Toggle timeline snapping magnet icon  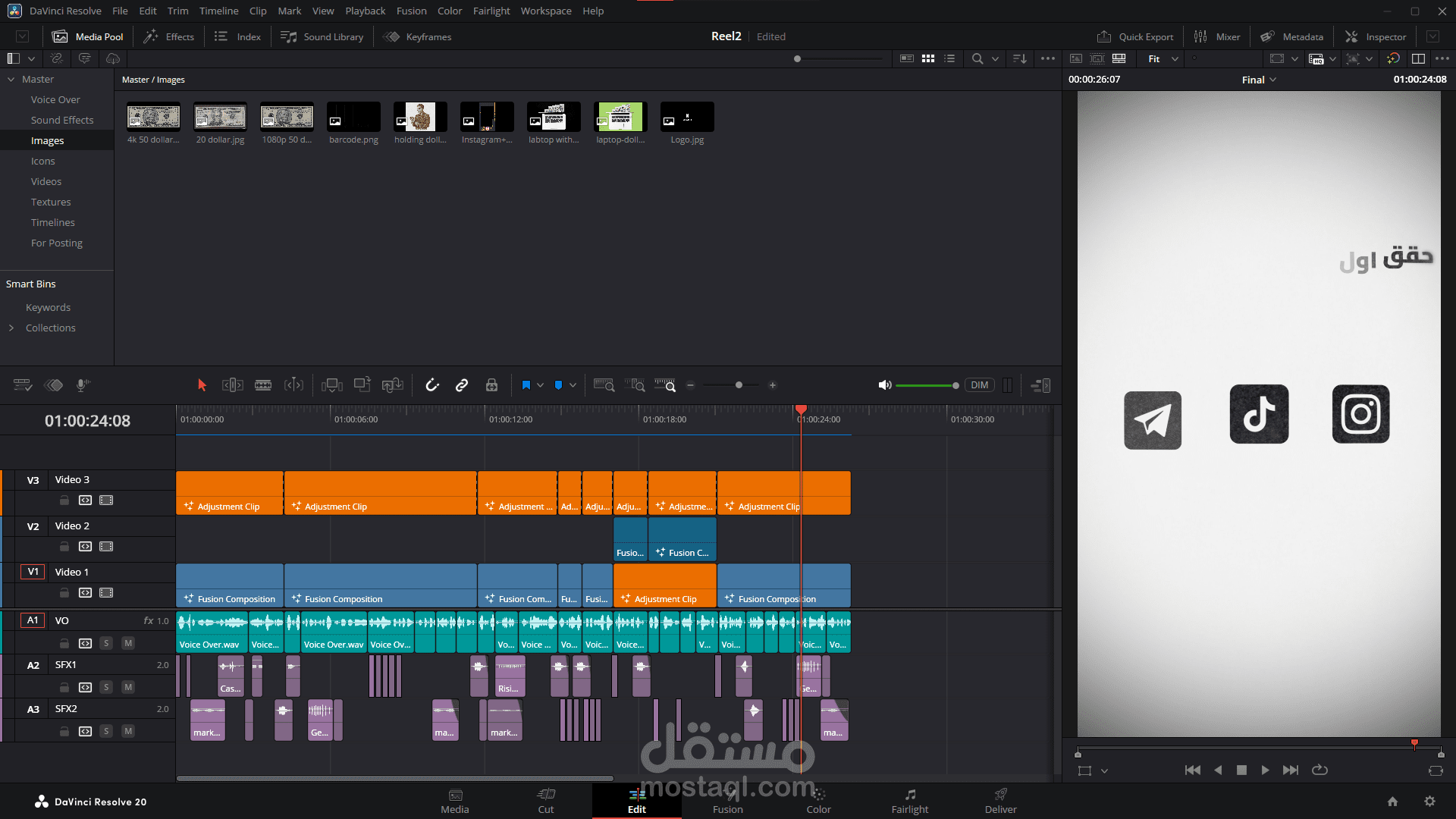point(432,385)
